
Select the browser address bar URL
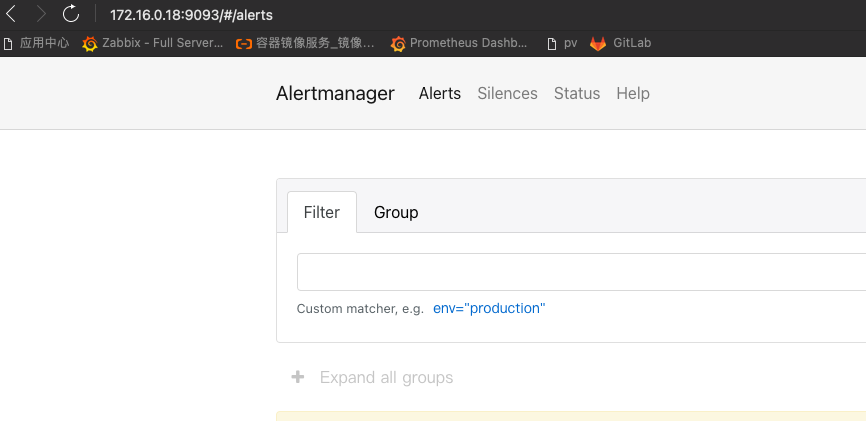click(x=190, y=15)
